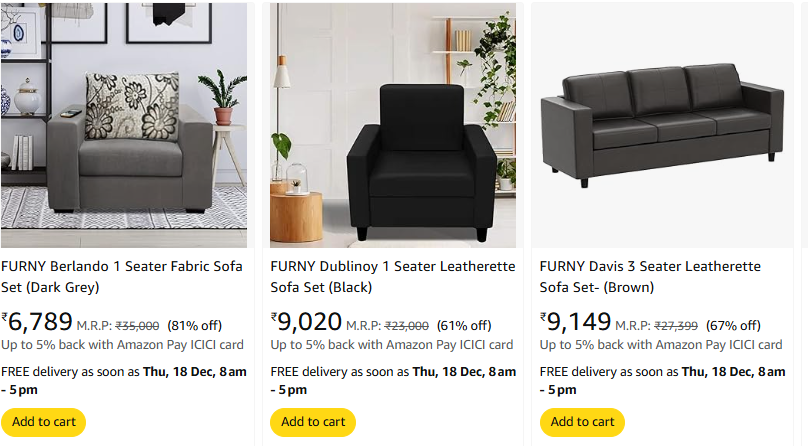Click the ₹6,789 price
Screen dimensions: 808x446
click(x=38, y=322)
